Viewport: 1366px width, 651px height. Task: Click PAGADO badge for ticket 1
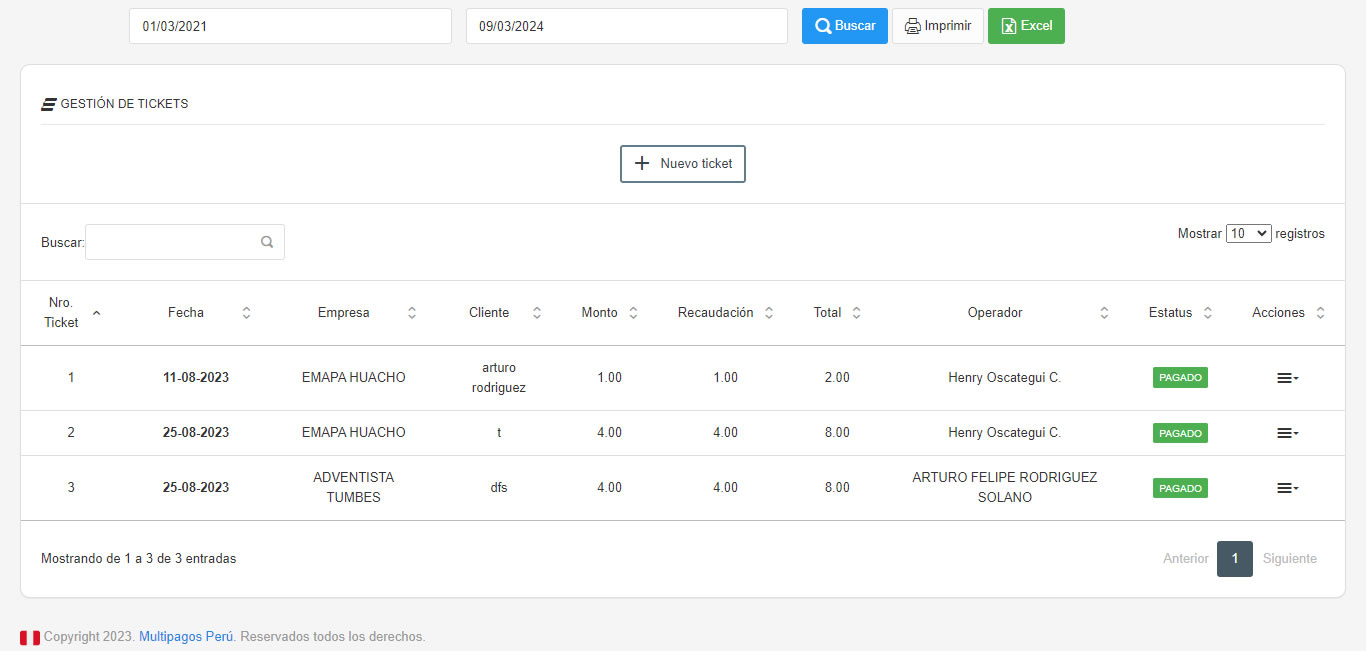[x=1180, y=378]
